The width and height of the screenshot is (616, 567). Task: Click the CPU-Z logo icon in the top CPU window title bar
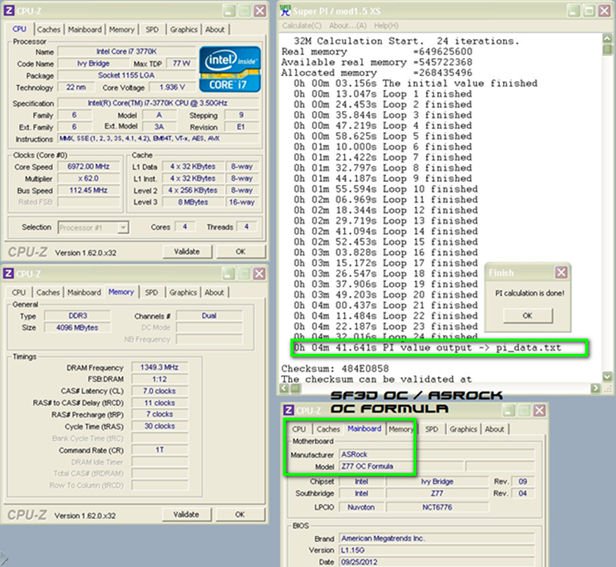9,9
